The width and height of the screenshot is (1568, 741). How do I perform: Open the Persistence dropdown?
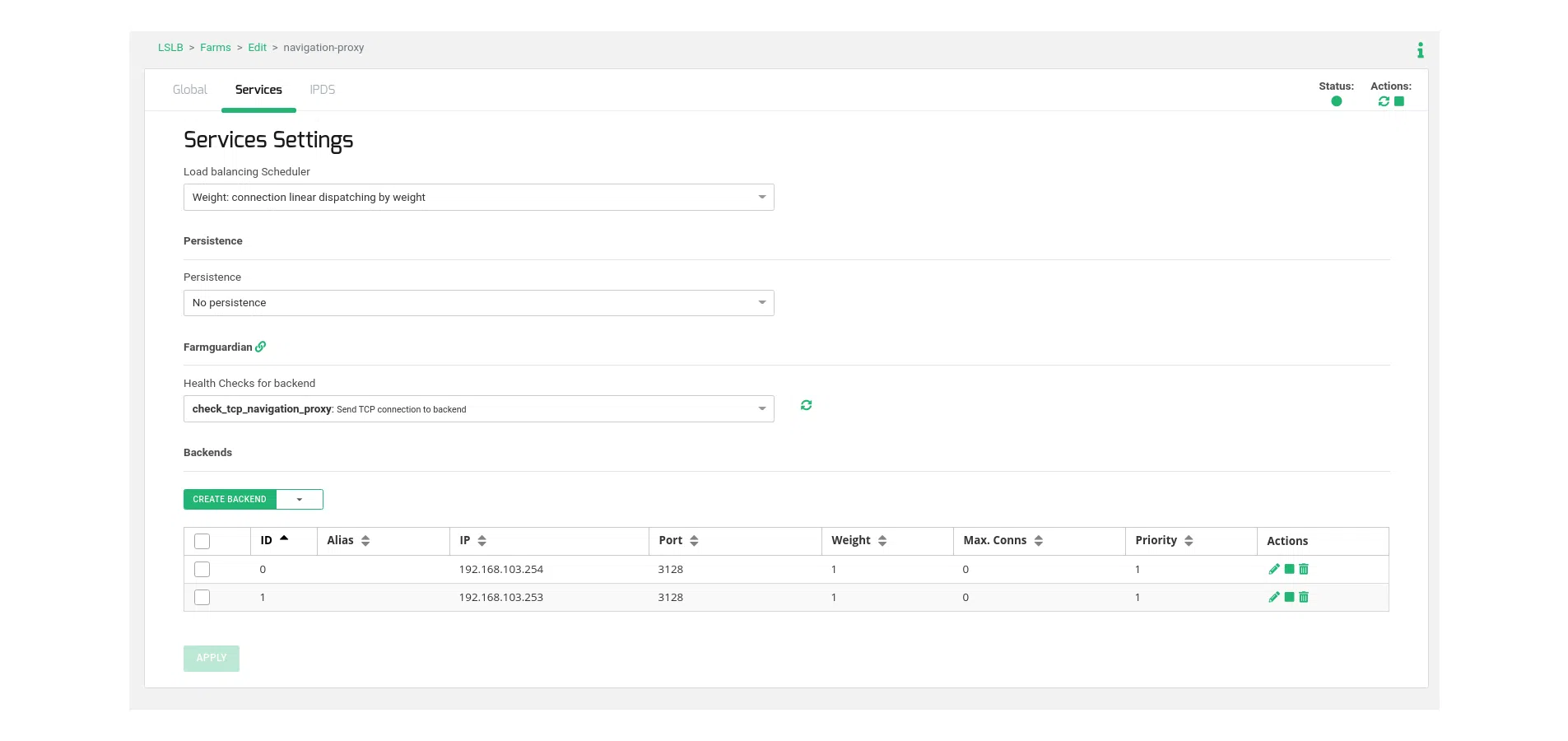478,303
